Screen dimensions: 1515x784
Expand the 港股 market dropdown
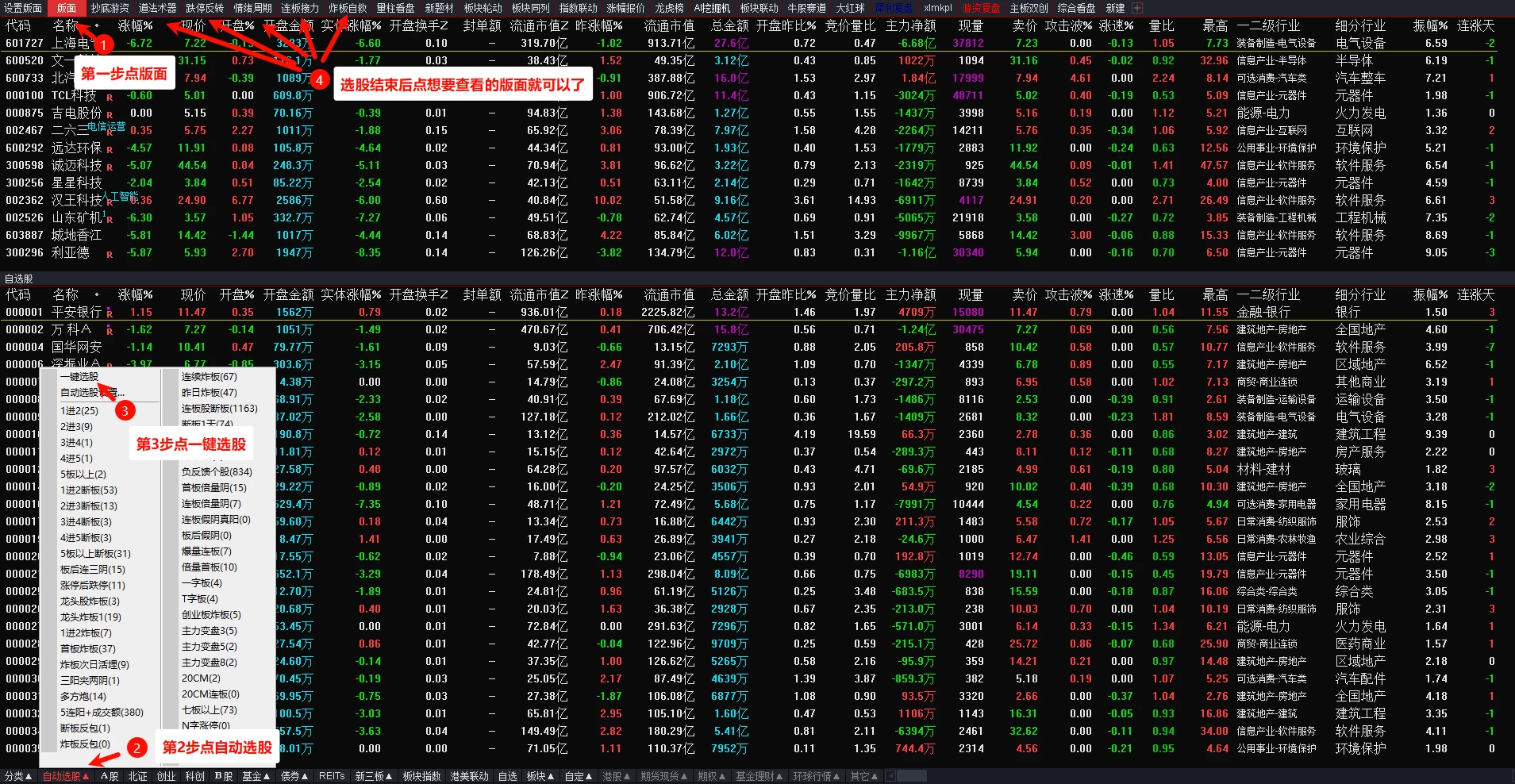coord(617,776)
